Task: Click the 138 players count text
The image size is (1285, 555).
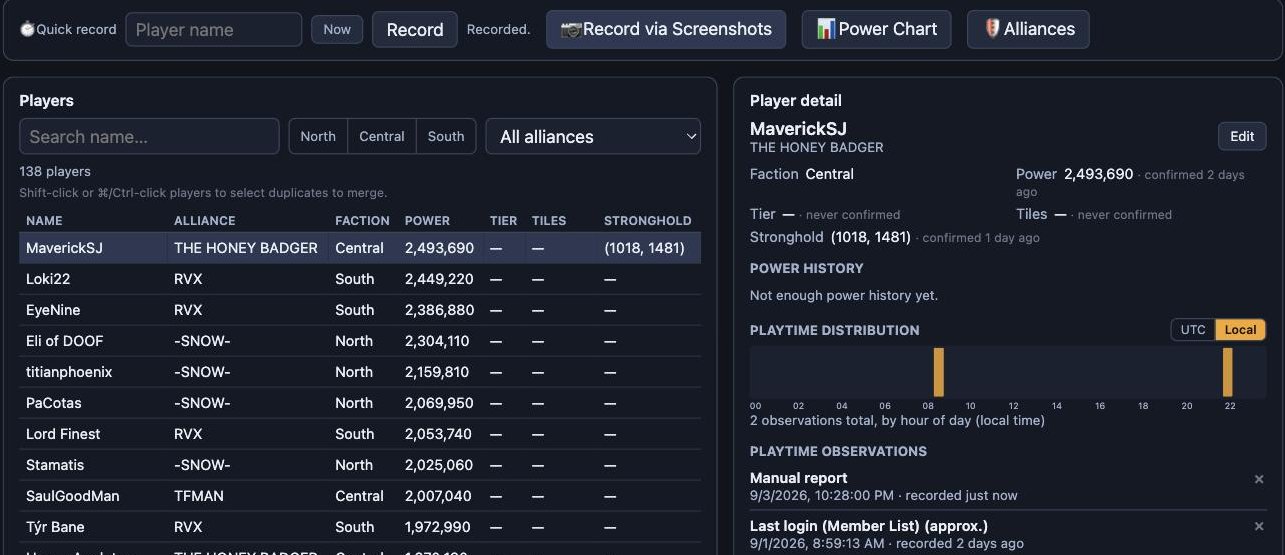Action: pyautogui.click(x=55, y=172)
